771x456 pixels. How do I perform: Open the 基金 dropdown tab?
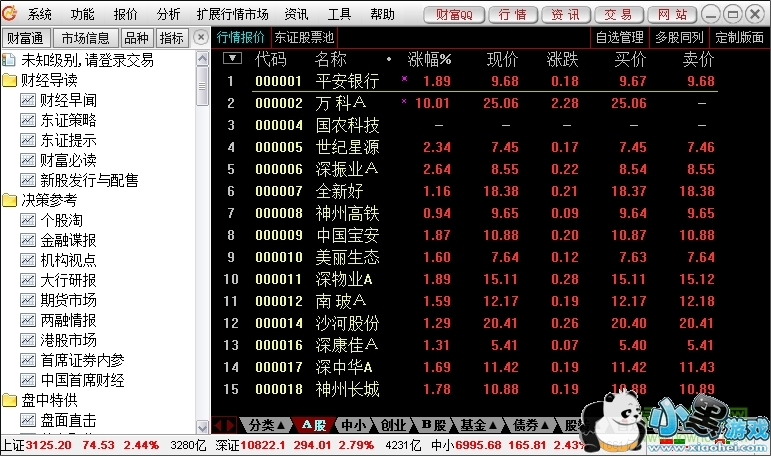coord(478,425)
